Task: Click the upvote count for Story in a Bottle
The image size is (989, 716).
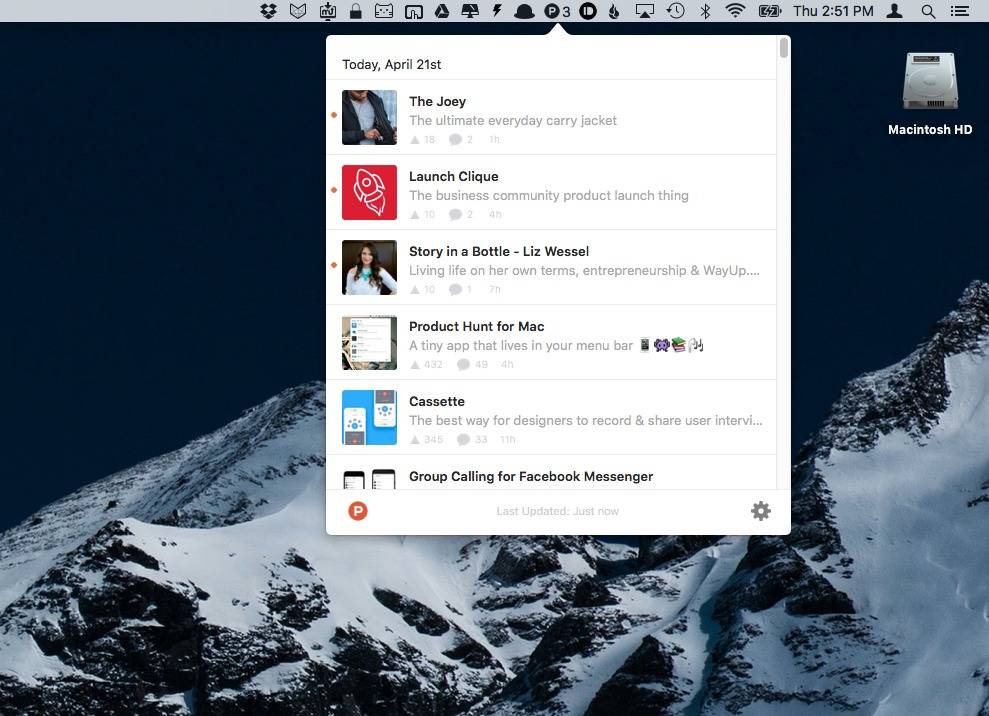Action: (x=423, y=290)
